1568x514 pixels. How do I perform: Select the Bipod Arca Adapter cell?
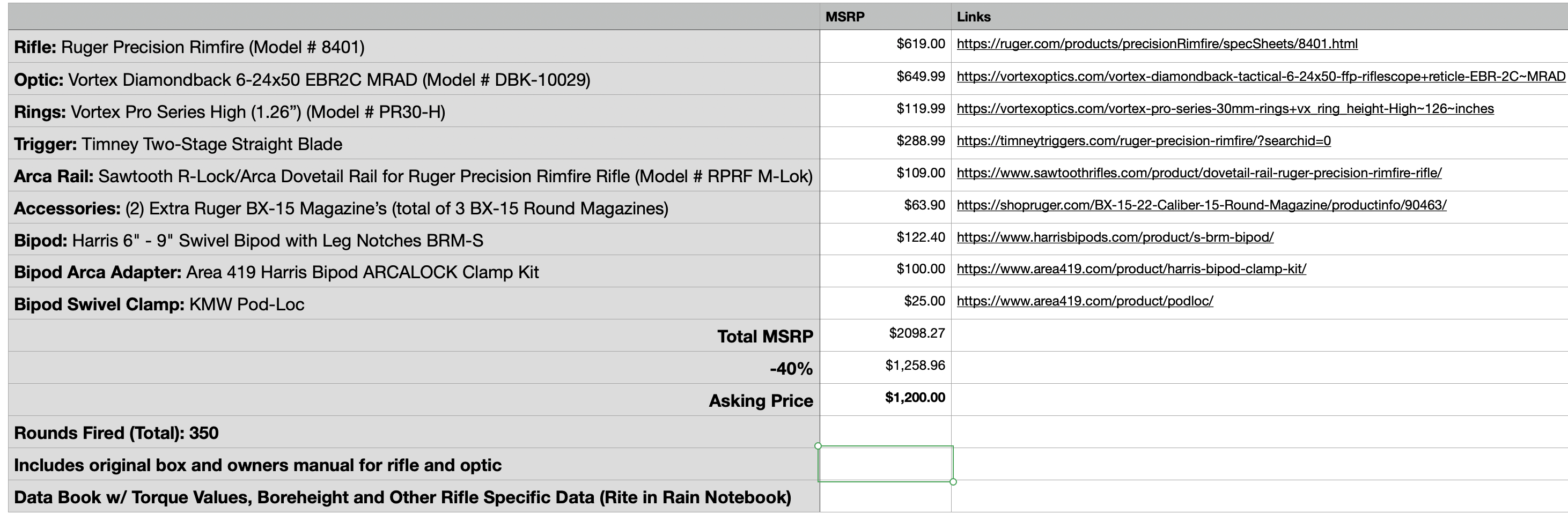414,271
